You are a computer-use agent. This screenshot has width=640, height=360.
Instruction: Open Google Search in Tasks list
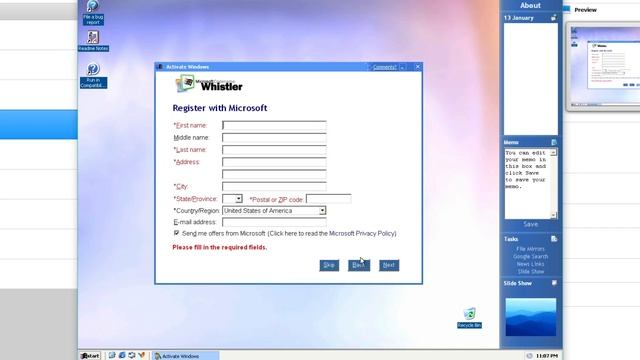[x=530, y=256]
